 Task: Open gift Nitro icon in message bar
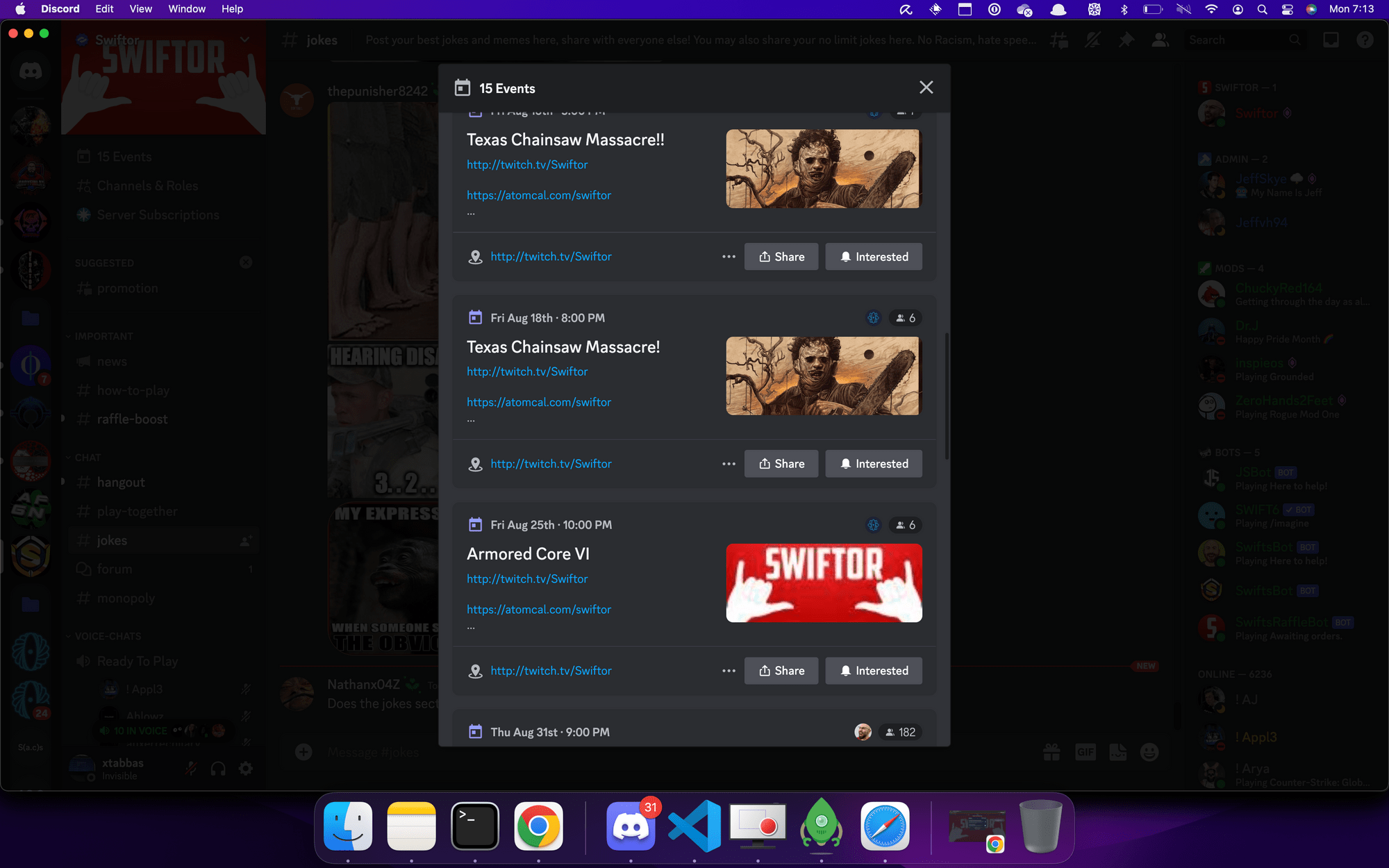click(x=1051, y=752)
